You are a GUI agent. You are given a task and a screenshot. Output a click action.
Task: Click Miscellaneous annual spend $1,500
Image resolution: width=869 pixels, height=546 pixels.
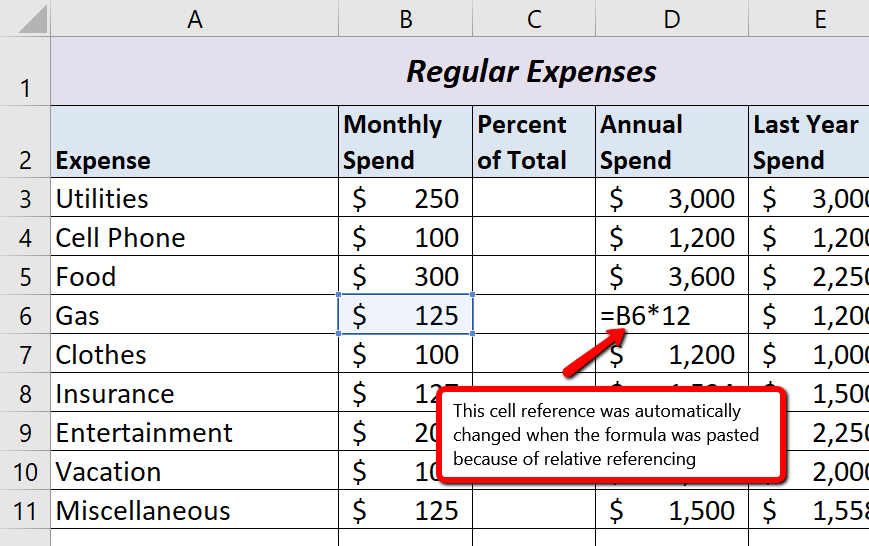tap(672, 509)
